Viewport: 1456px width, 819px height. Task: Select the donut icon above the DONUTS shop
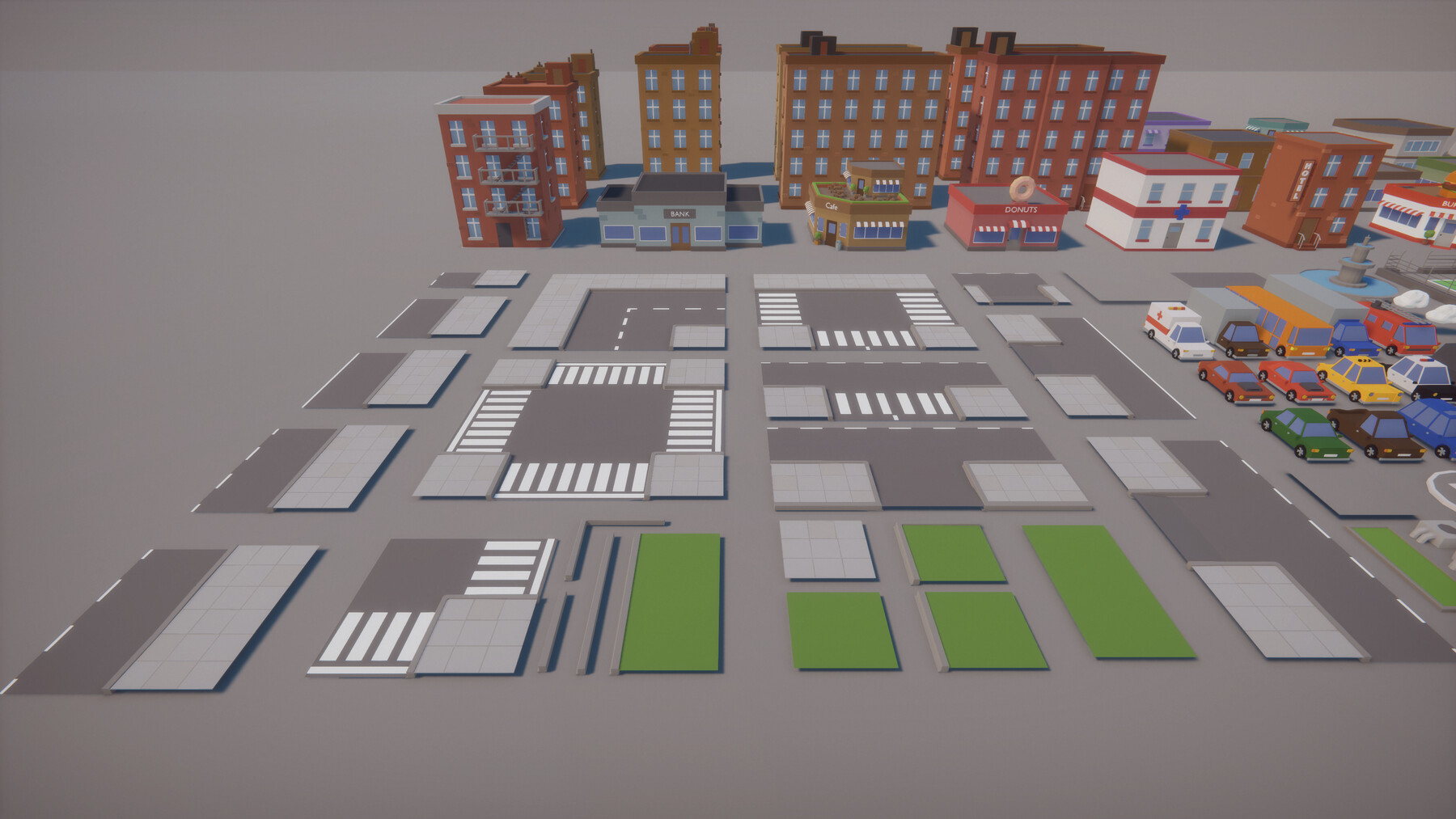[1022, 188]
